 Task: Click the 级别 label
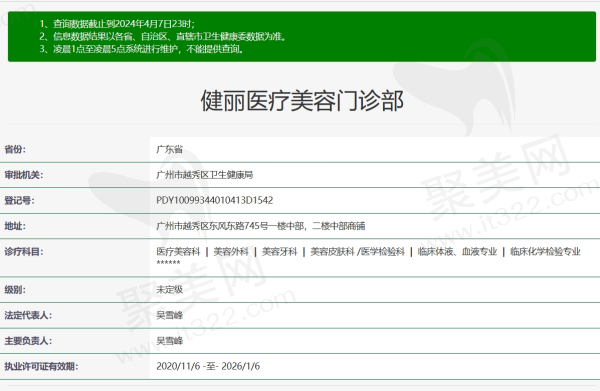[15, 290]
